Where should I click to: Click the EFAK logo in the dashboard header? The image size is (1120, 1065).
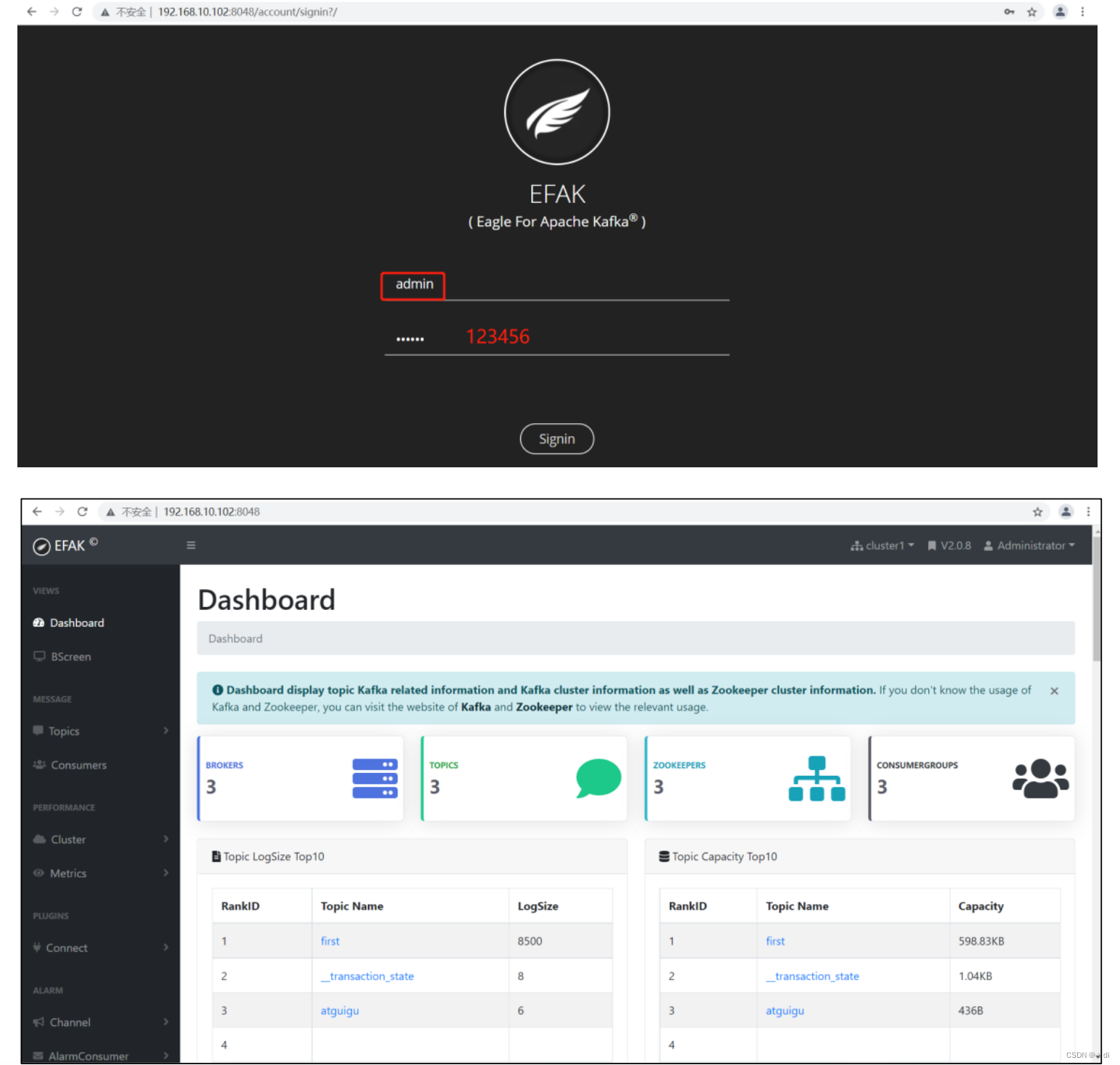tap(65, 546)
